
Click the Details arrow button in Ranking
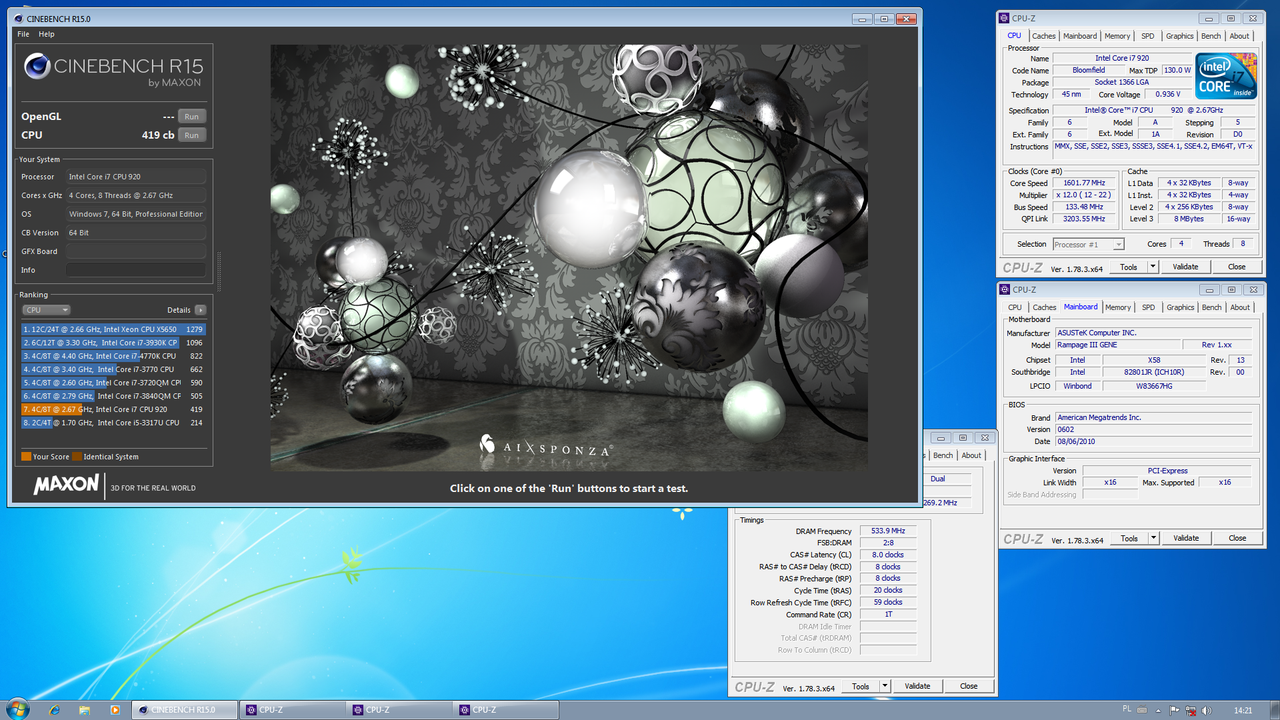[201, 310]
